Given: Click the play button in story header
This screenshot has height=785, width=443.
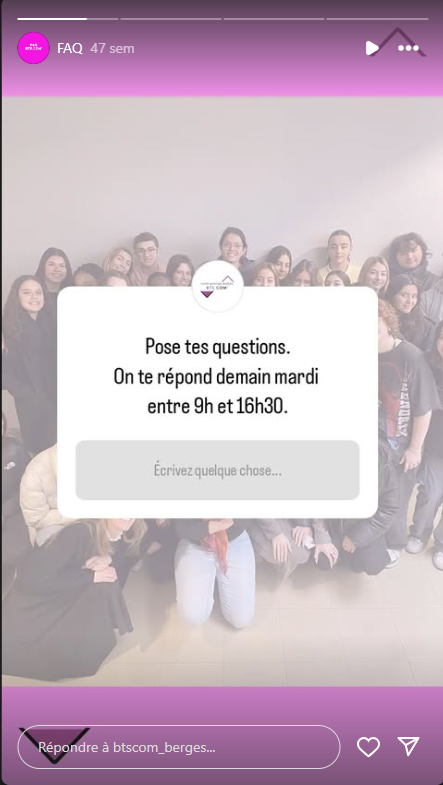Looking at the screenshot, I should click(372, 48).
